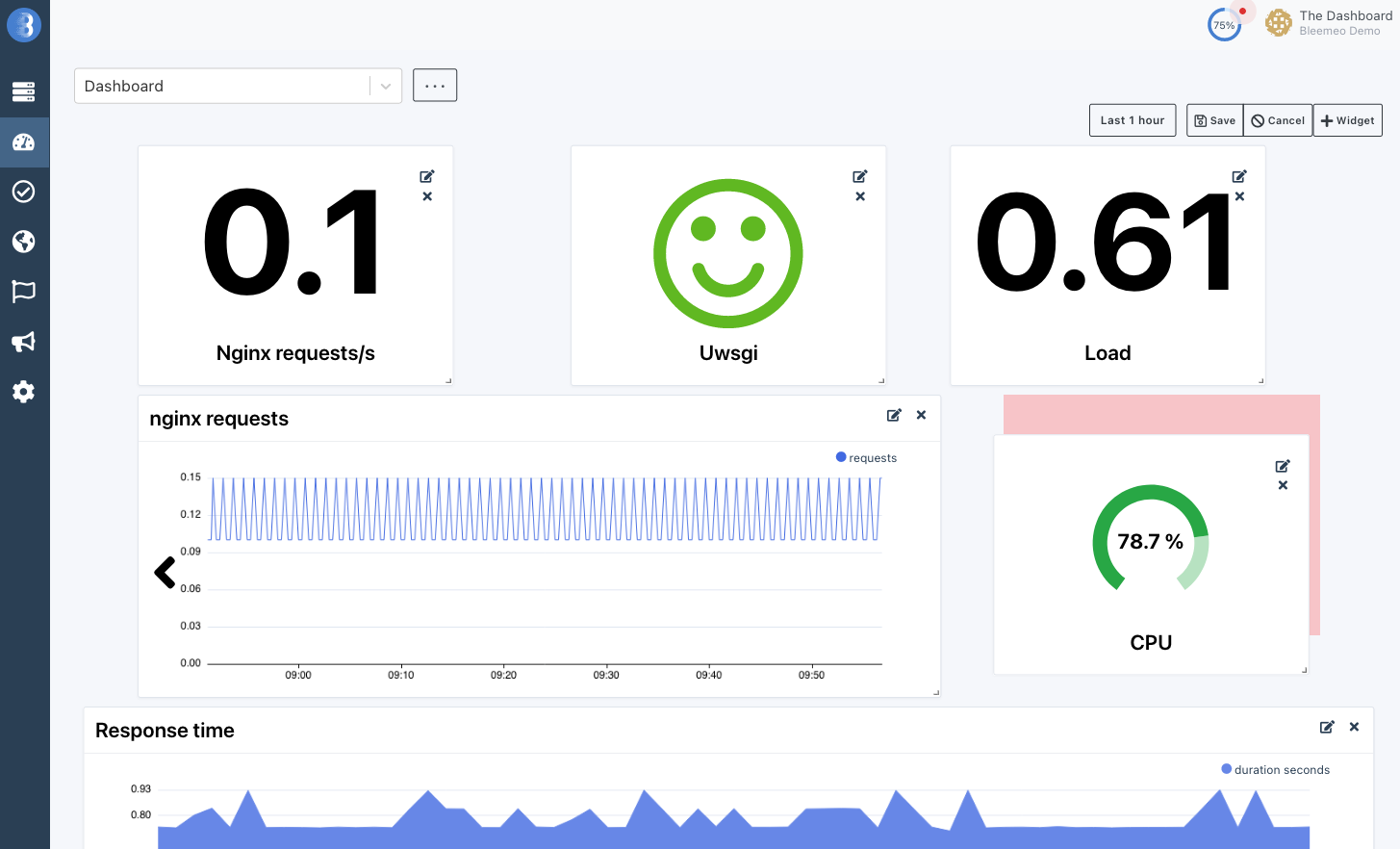Collapse the nginx requests graph with the left arrow
Viewport: 1400px width, 849px height.
pyautogui.click(x=164, y=572)
